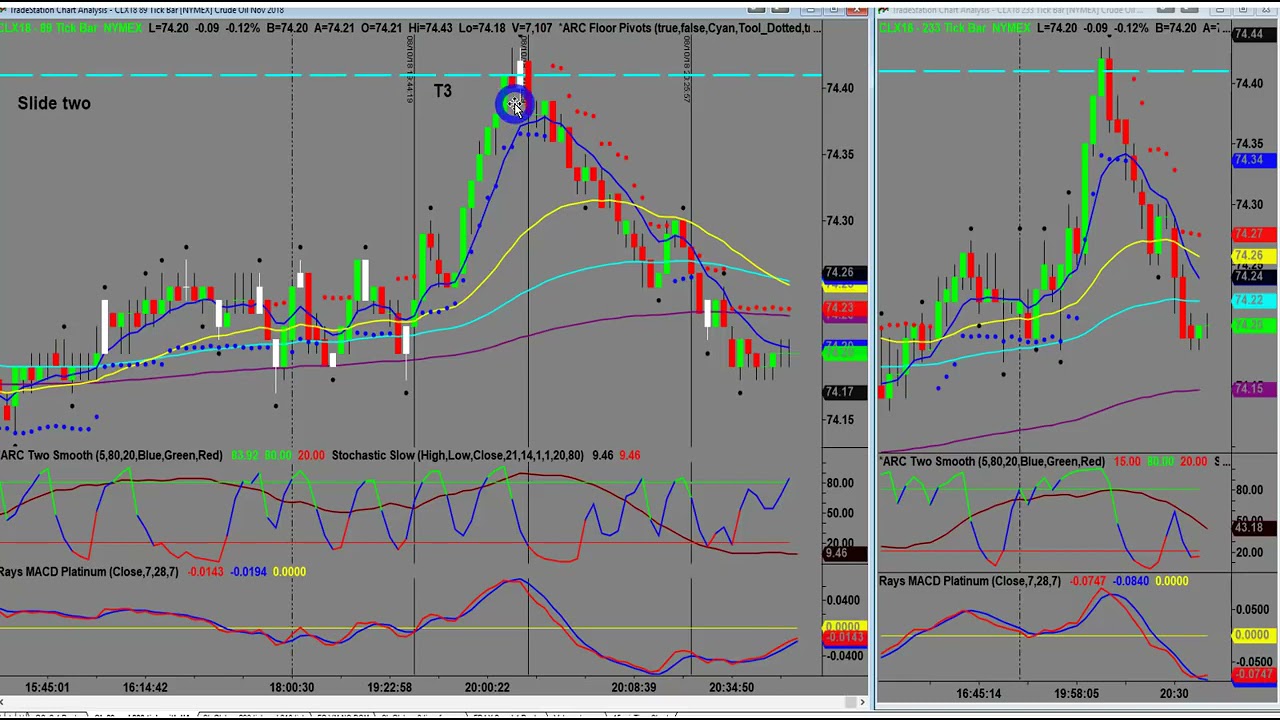This screenshot has height=720, width=1280.
Task: Restore the 89 Tick Bar chart window
Action: pos(836,10)
